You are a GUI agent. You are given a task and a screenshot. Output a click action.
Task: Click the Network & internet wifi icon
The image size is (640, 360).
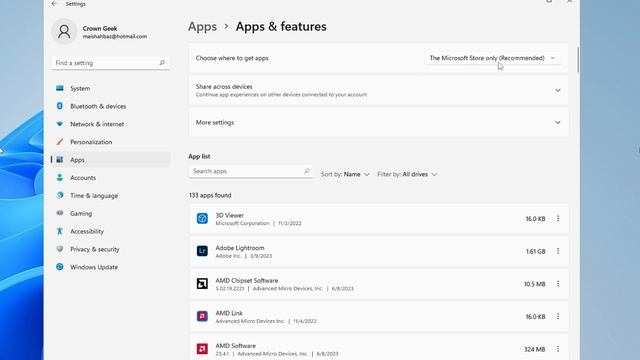coord(60,124)
